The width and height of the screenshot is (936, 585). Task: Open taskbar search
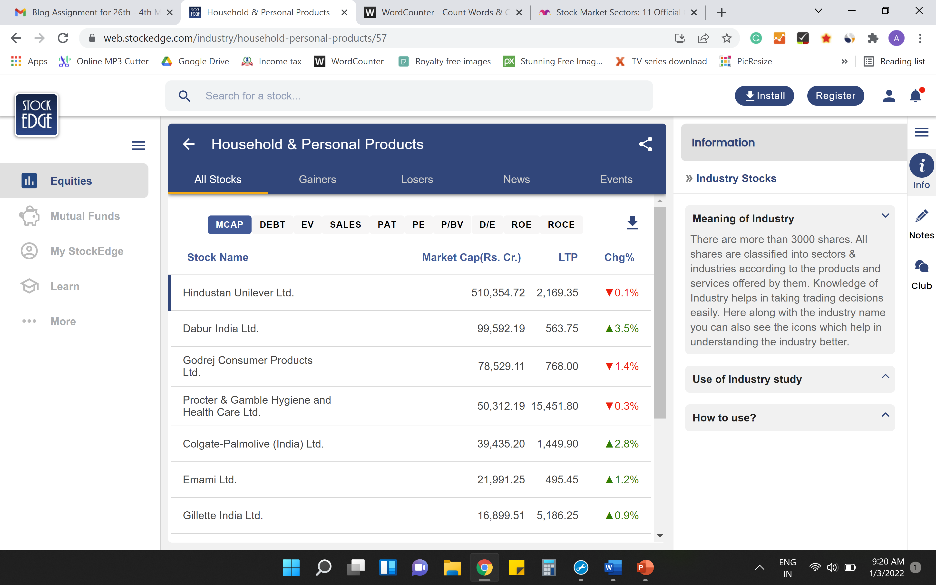click(324, 567)
